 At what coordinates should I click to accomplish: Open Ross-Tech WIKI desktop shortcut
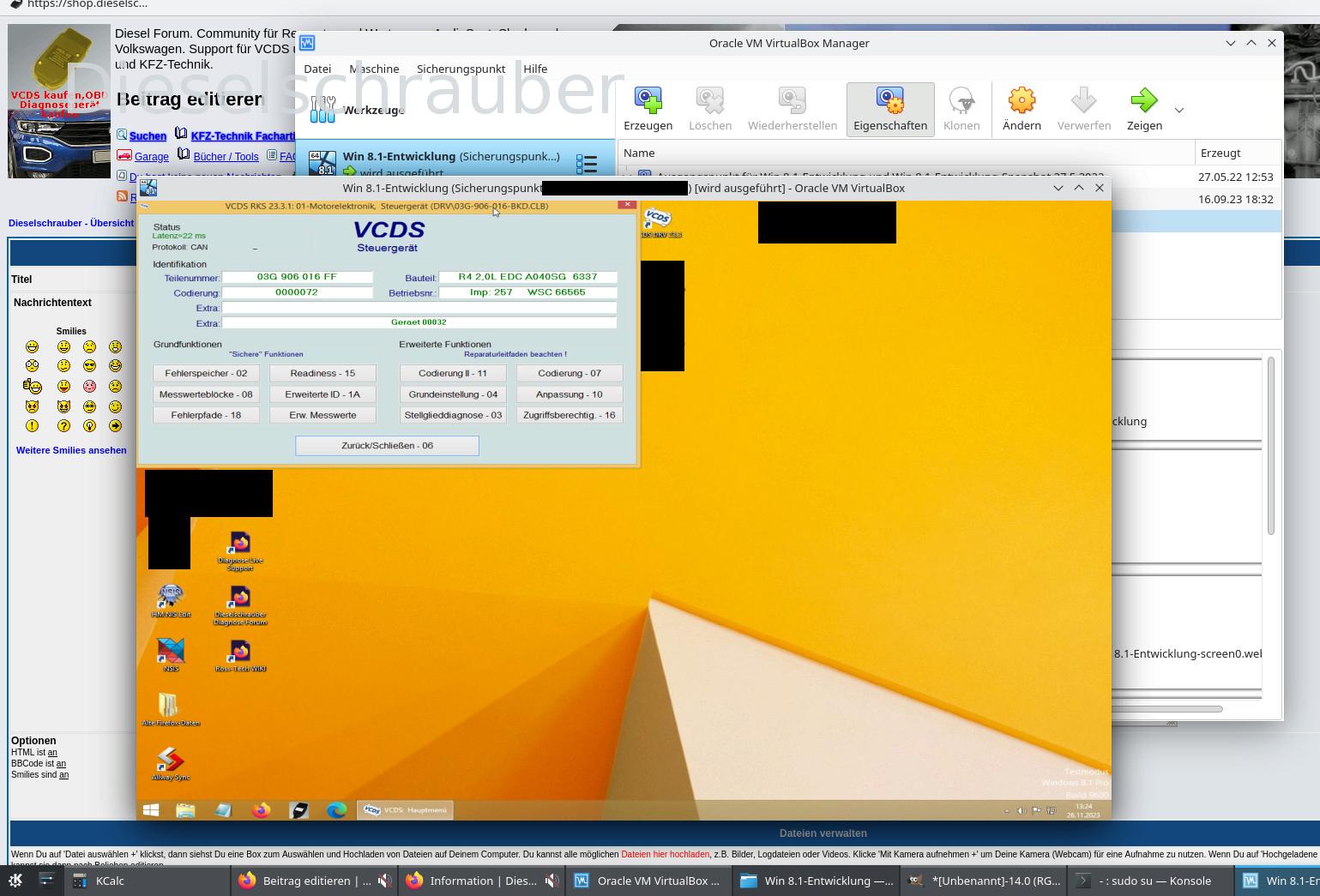(240, 655)
